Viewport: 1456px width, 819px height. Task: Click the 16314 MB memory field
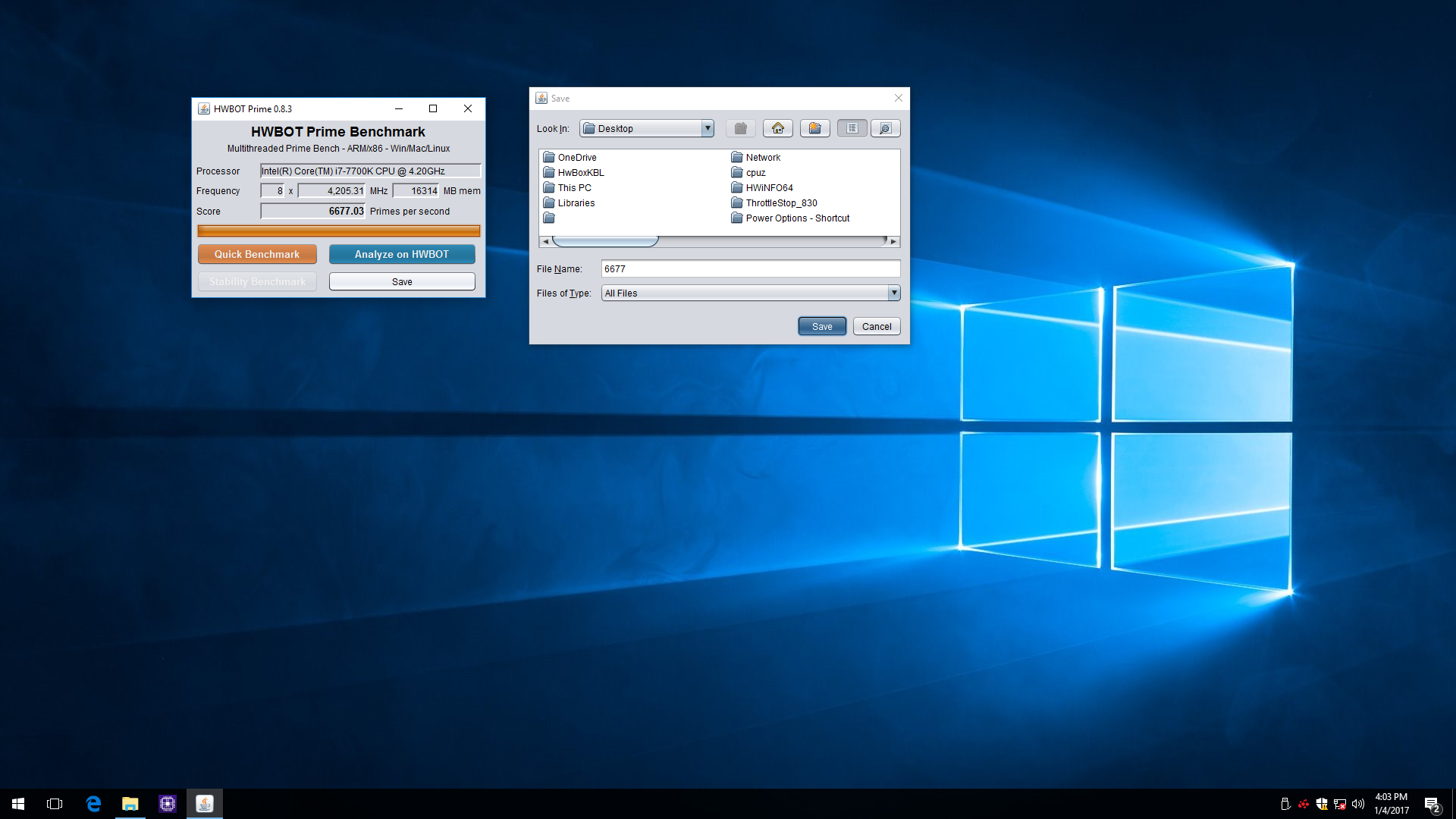pos(416,190)
